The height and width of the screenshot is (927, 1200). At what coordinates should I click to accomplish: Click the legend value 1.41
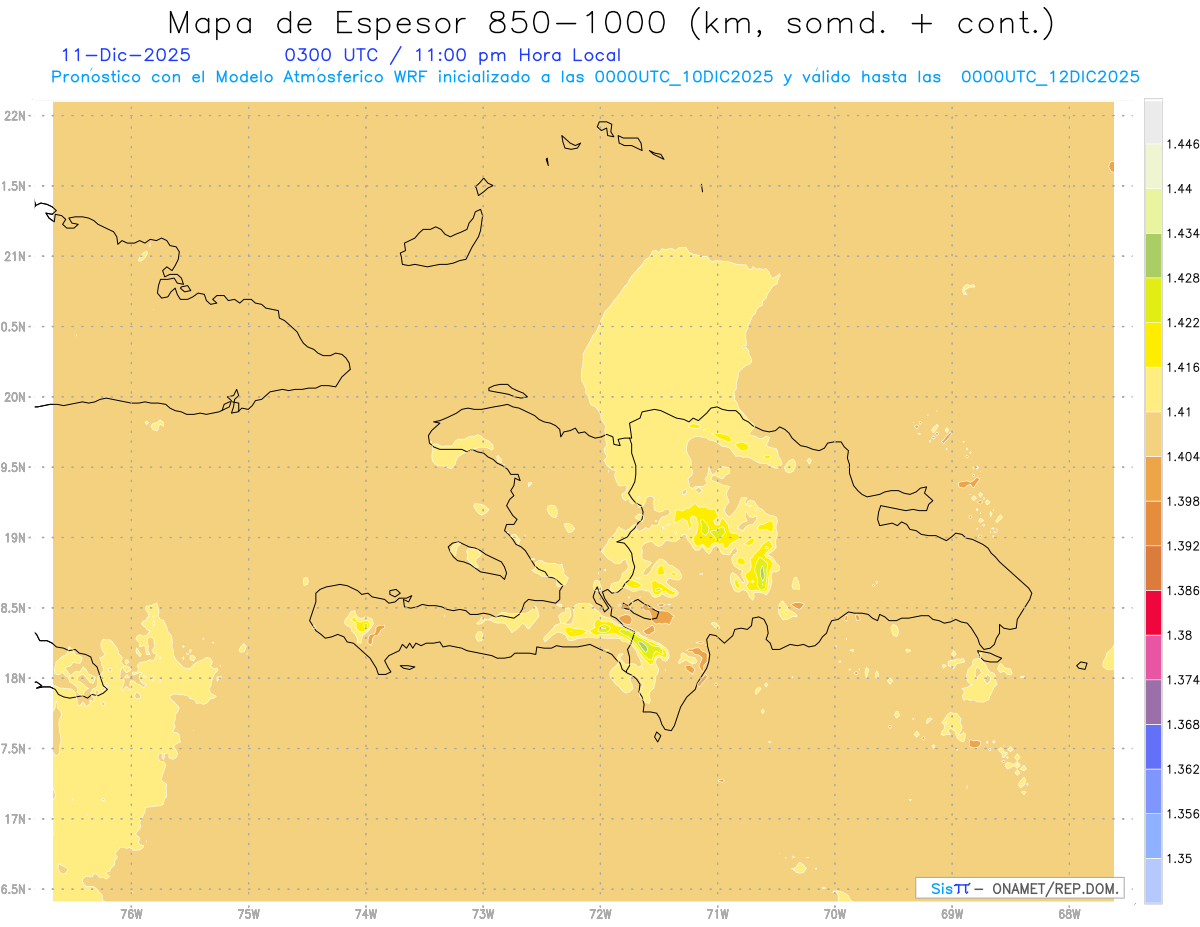click(x=1180, y=411)
